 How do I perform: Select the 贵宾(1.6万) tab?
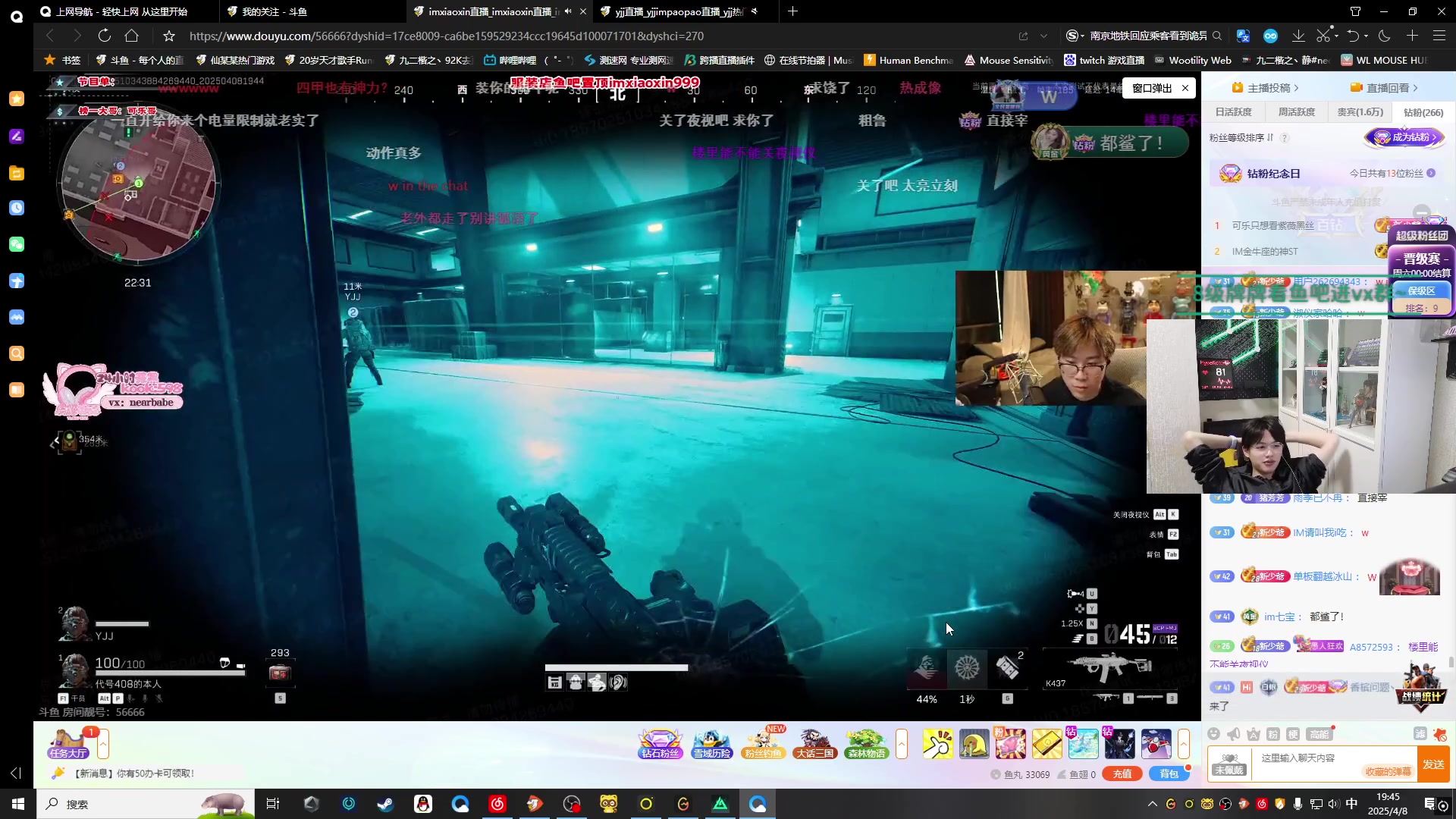[1360, 112]
